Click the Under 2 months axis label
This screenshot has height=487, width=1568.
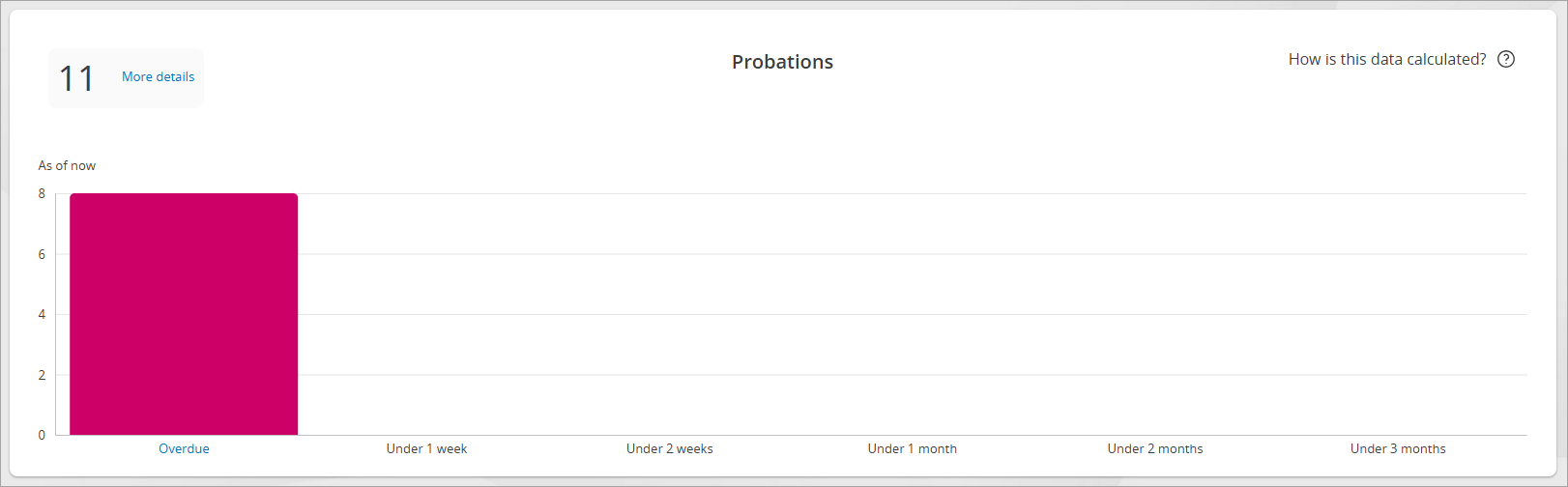tap(1154, 448)
